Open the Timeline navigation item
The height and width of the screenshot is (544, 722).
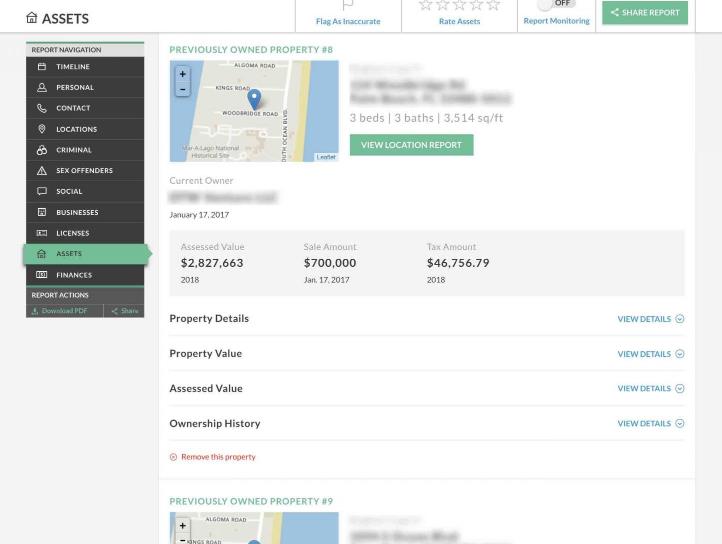[85, 67]
